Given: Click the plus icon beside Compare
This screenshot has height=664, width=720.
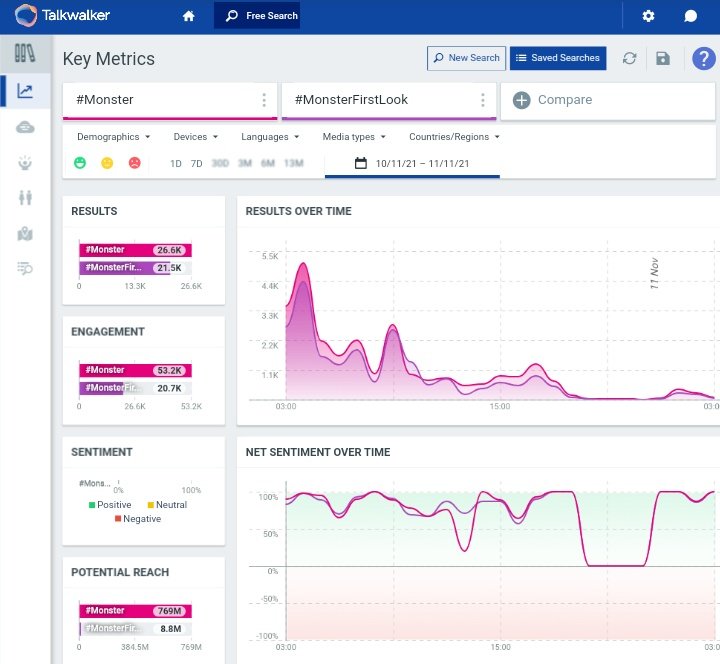Looking at the screenshot, I should coord(522,100).
